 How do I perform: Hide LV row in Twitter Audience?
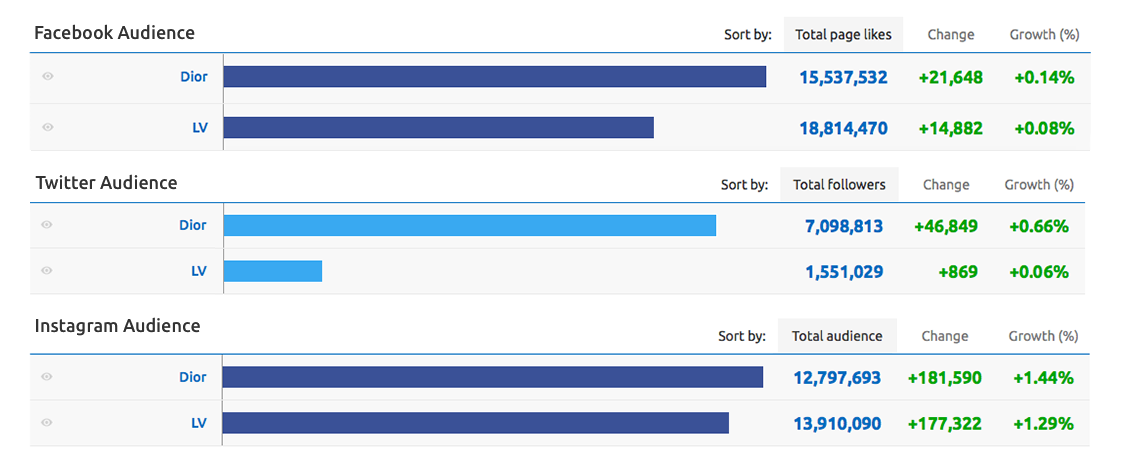(47, 271)
